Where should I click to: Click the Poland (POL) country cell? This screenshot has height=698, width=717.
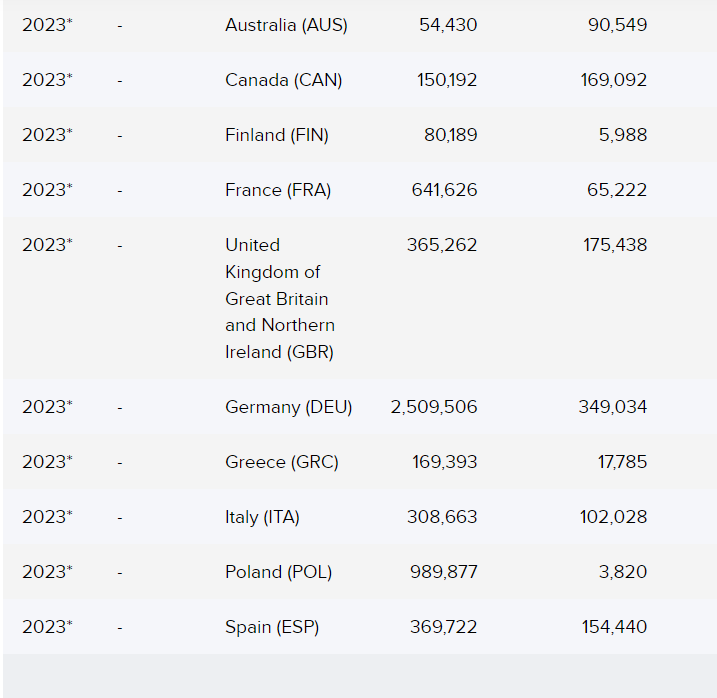(x=278, y=572)
